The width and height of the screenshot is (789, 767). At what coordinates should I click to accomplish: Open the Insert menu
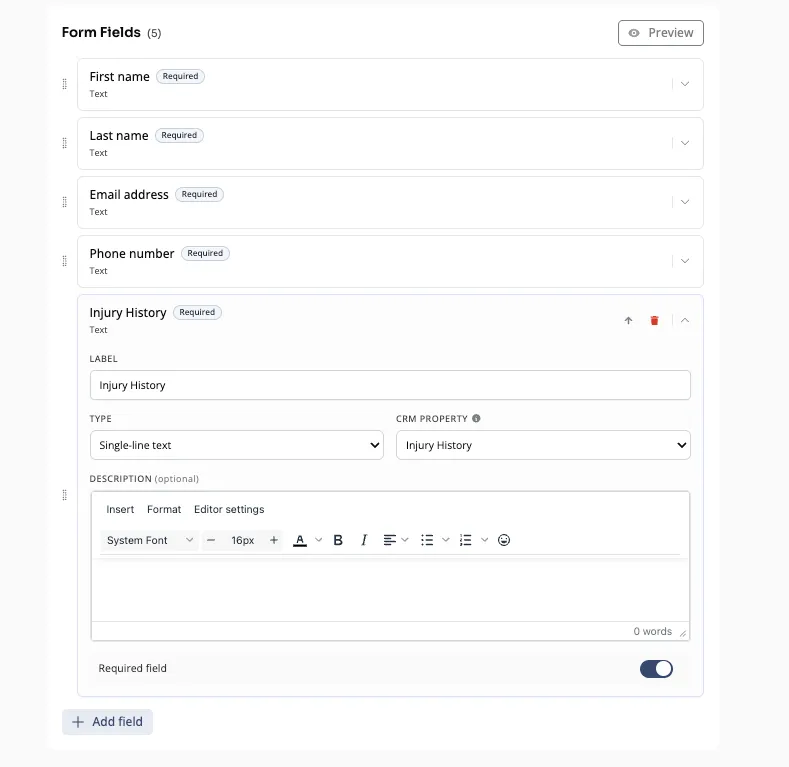tap(120, 509)
